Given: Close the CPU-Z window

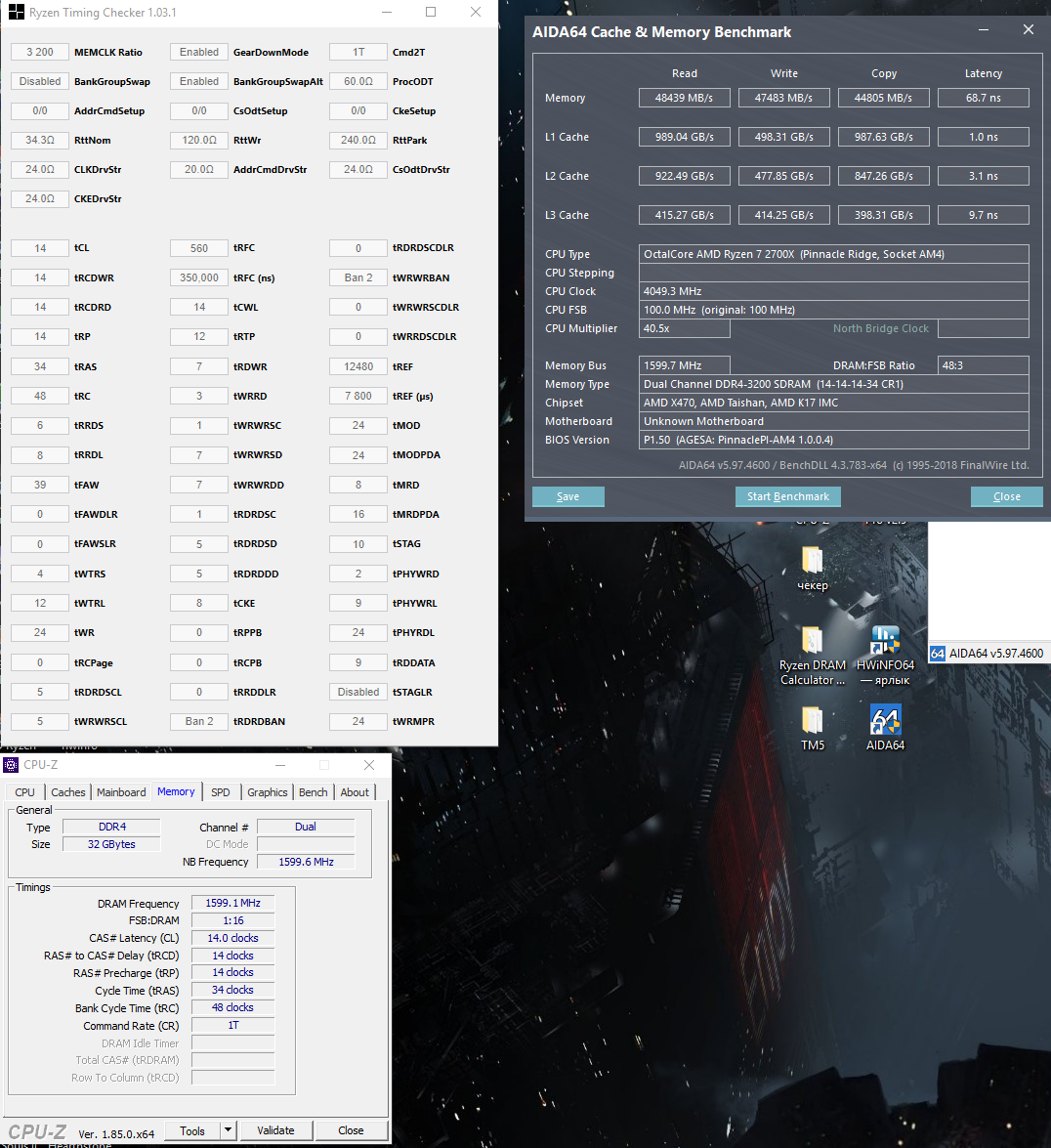Looking at the screenshot, I should pyautogui.click(x=369, y=765).
